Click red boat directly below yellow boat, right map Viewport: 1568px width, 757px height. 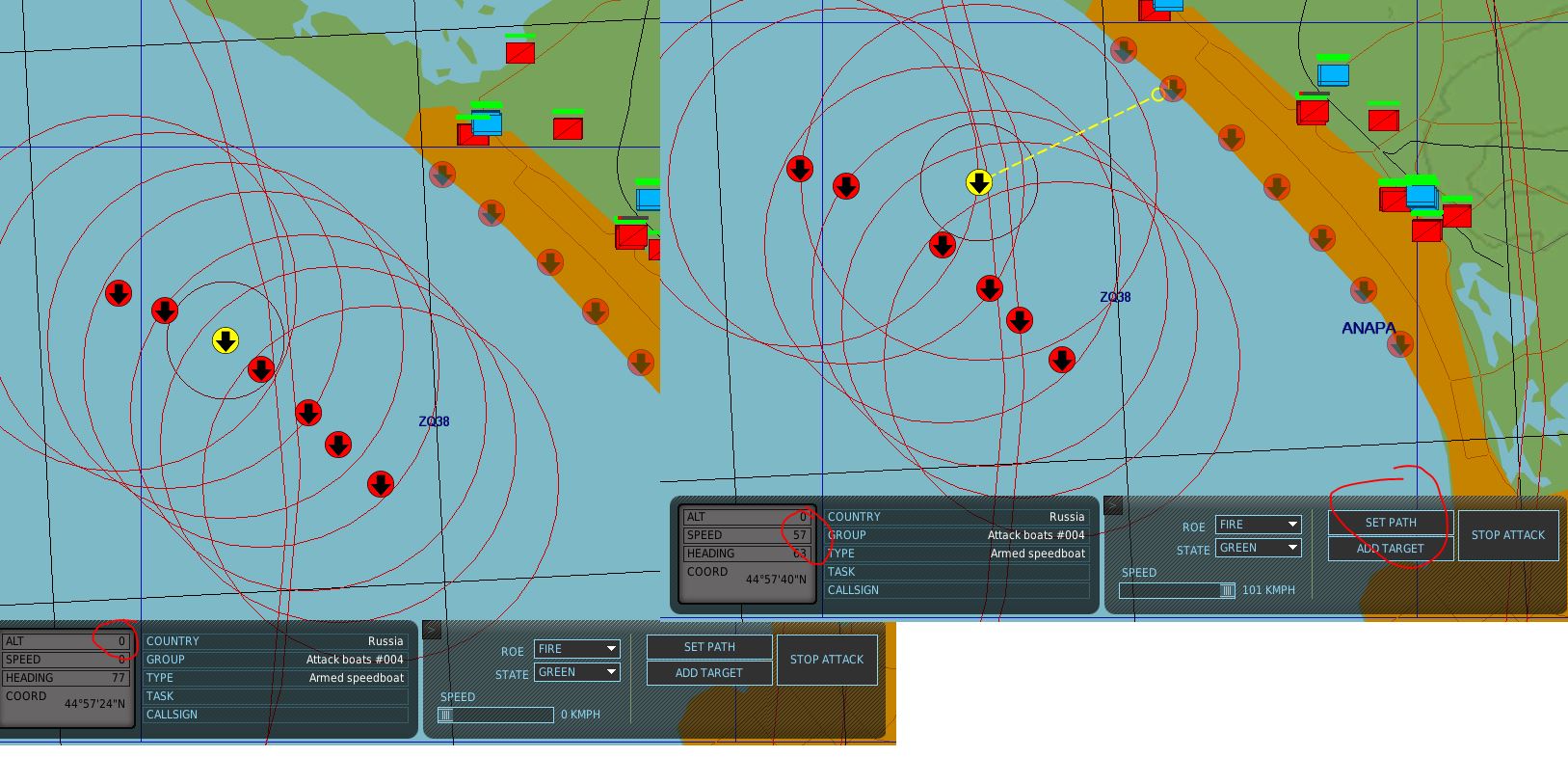tap(943, 244)
